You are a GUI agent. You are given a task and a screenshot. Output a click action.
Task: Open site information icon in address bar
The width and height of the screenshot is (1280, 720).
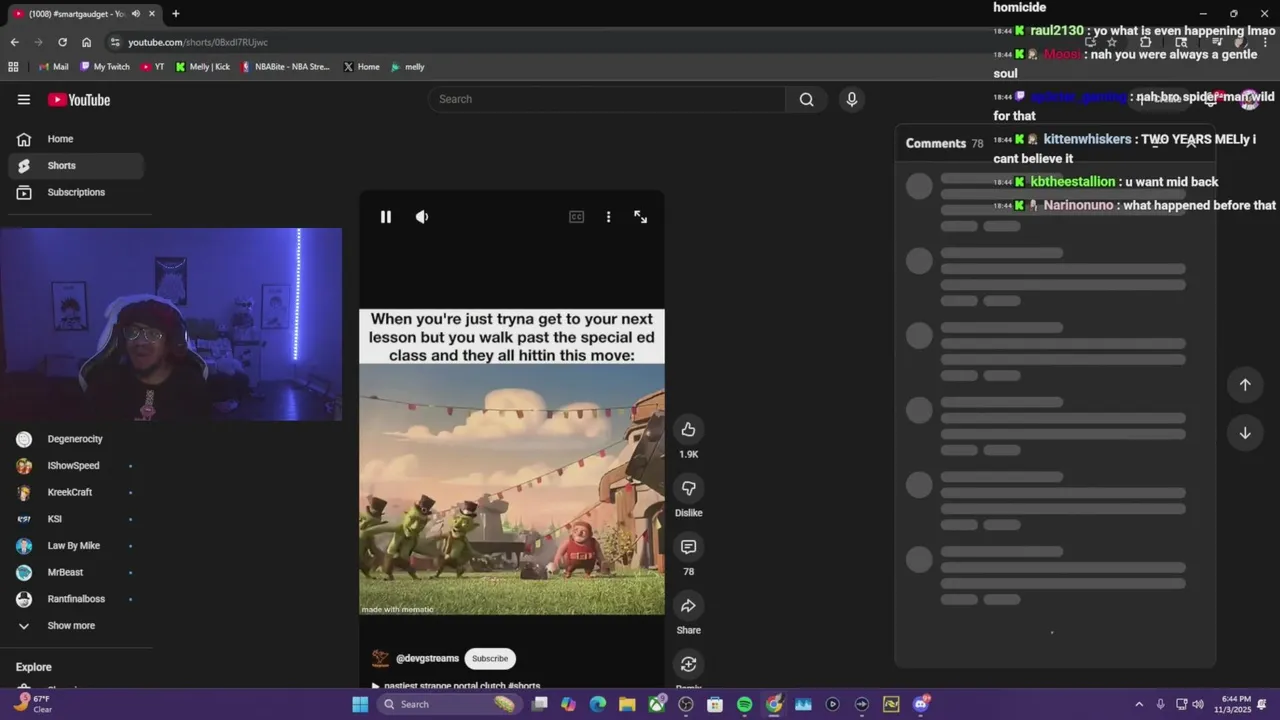[115, 42]
